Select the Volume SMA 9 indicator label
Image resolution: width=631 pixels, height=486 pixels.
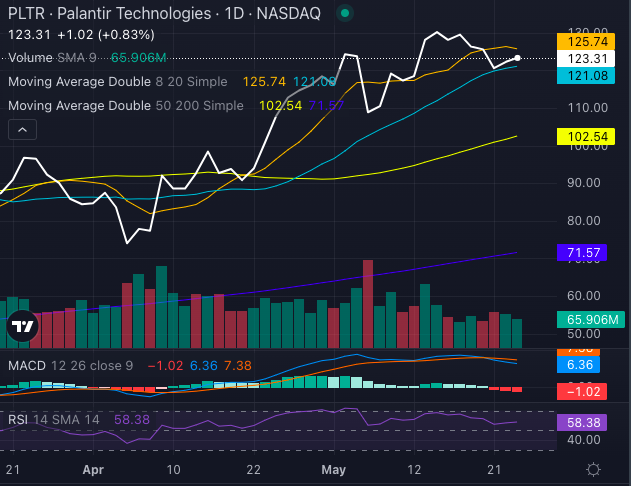[x=52, y=58]
